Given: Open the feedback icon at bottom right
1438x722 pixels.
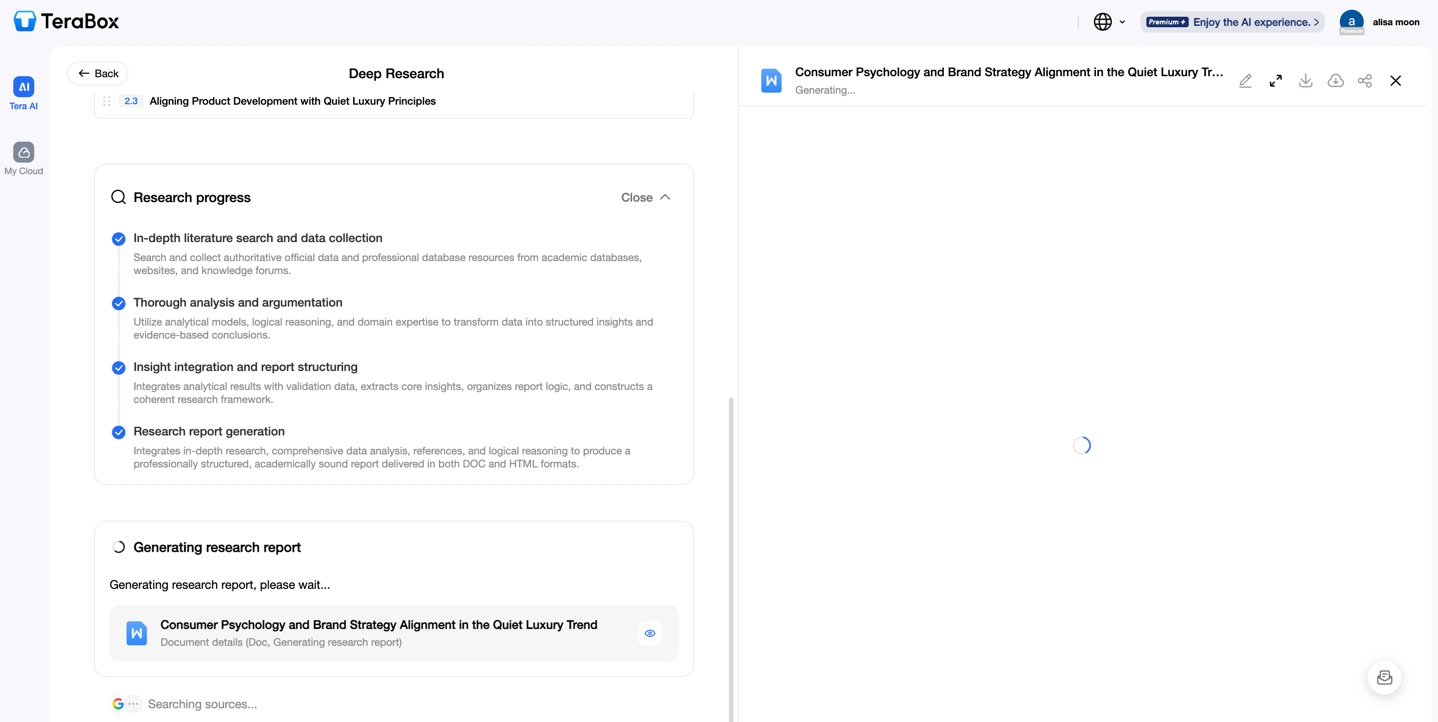Looking at the screenshot, I should pyautogui.click(x=1384, y=677).
